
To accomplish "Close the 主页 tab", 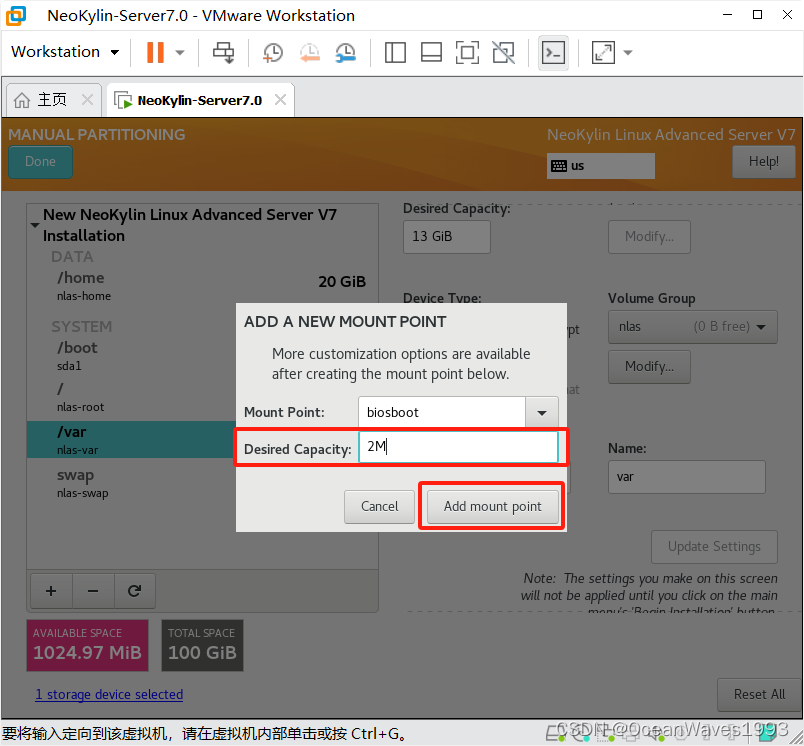I will [x=88, y=99].
